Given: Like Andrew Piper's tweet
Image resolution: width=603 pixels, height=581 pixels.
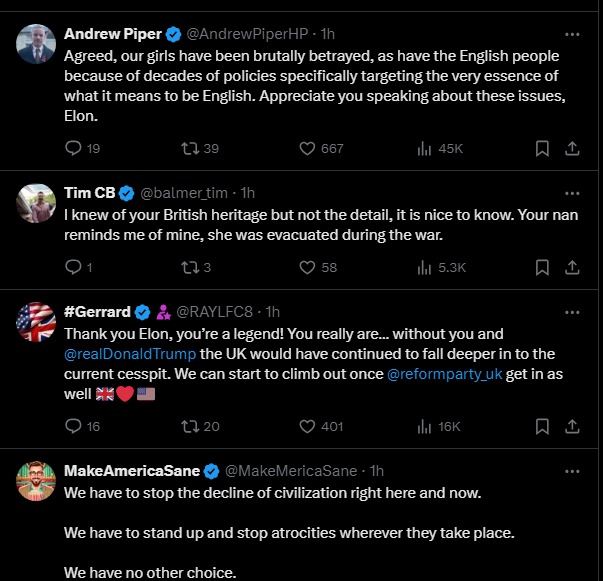Looking at the screenshot, I should click(x=308, y=148).
